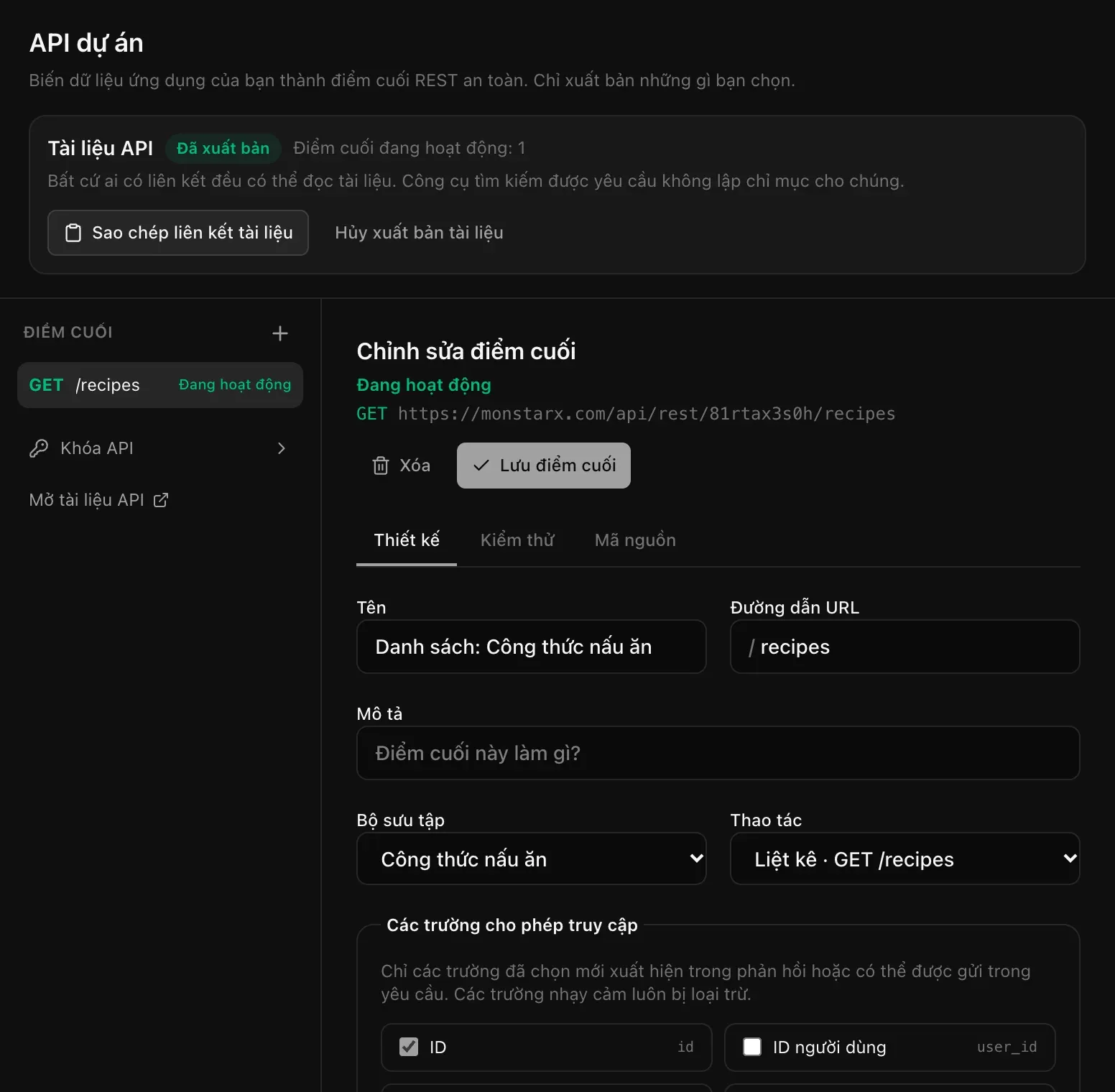Select the Thiết kế tab

click(407, 540)
